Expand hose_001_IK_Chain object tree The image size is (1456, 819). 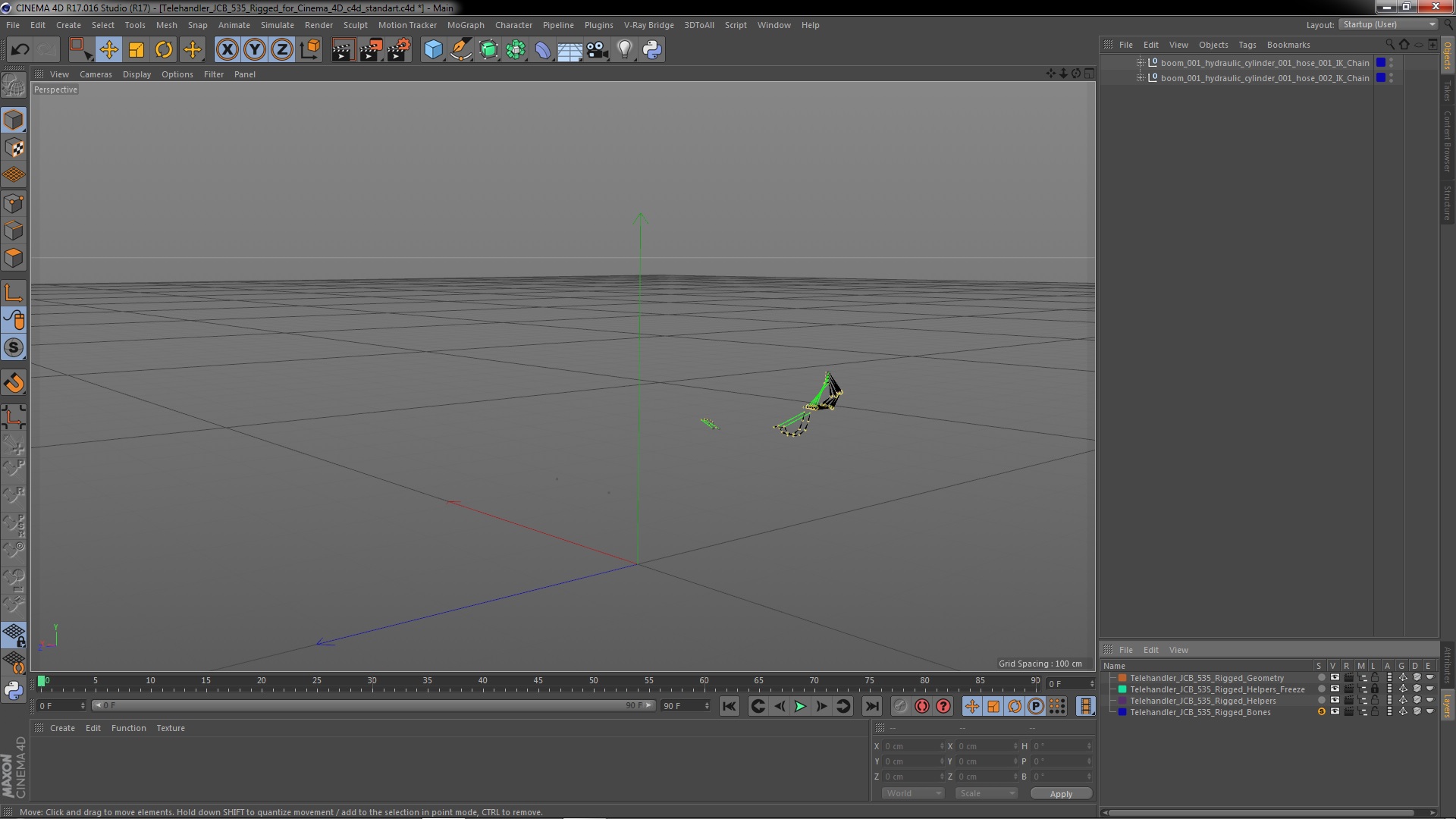[1140, 63]
